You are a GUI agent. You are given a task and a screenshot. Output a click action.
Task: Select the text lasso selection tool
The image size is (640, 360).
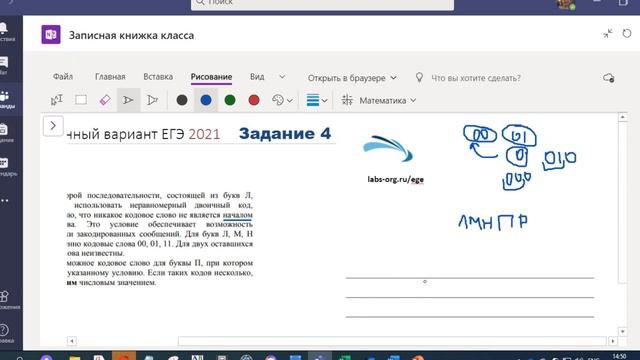tap(56, 100)
